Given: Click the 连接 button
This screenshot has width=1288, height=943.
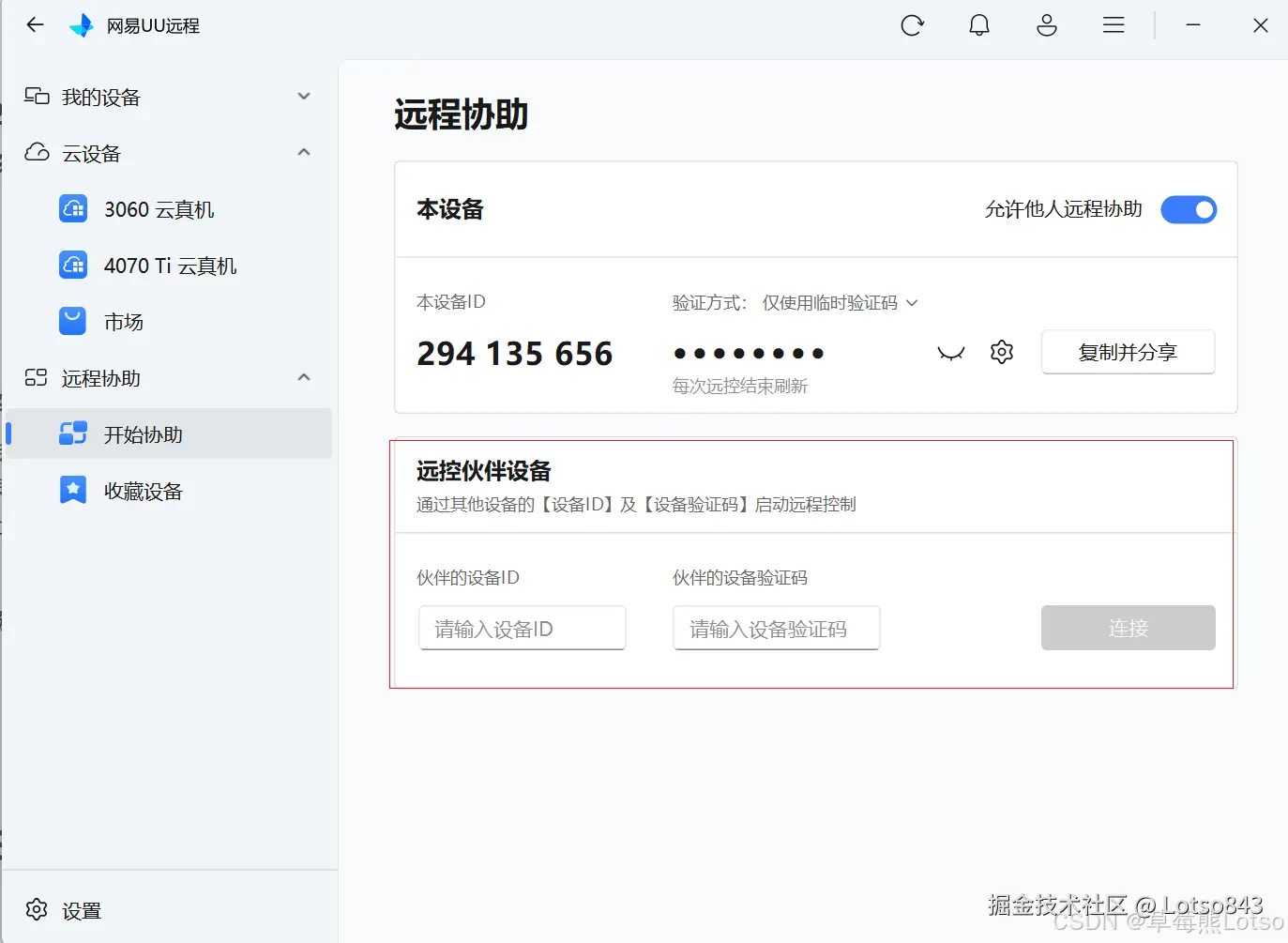Looking at the screenshot, I should click(1128, 628).
